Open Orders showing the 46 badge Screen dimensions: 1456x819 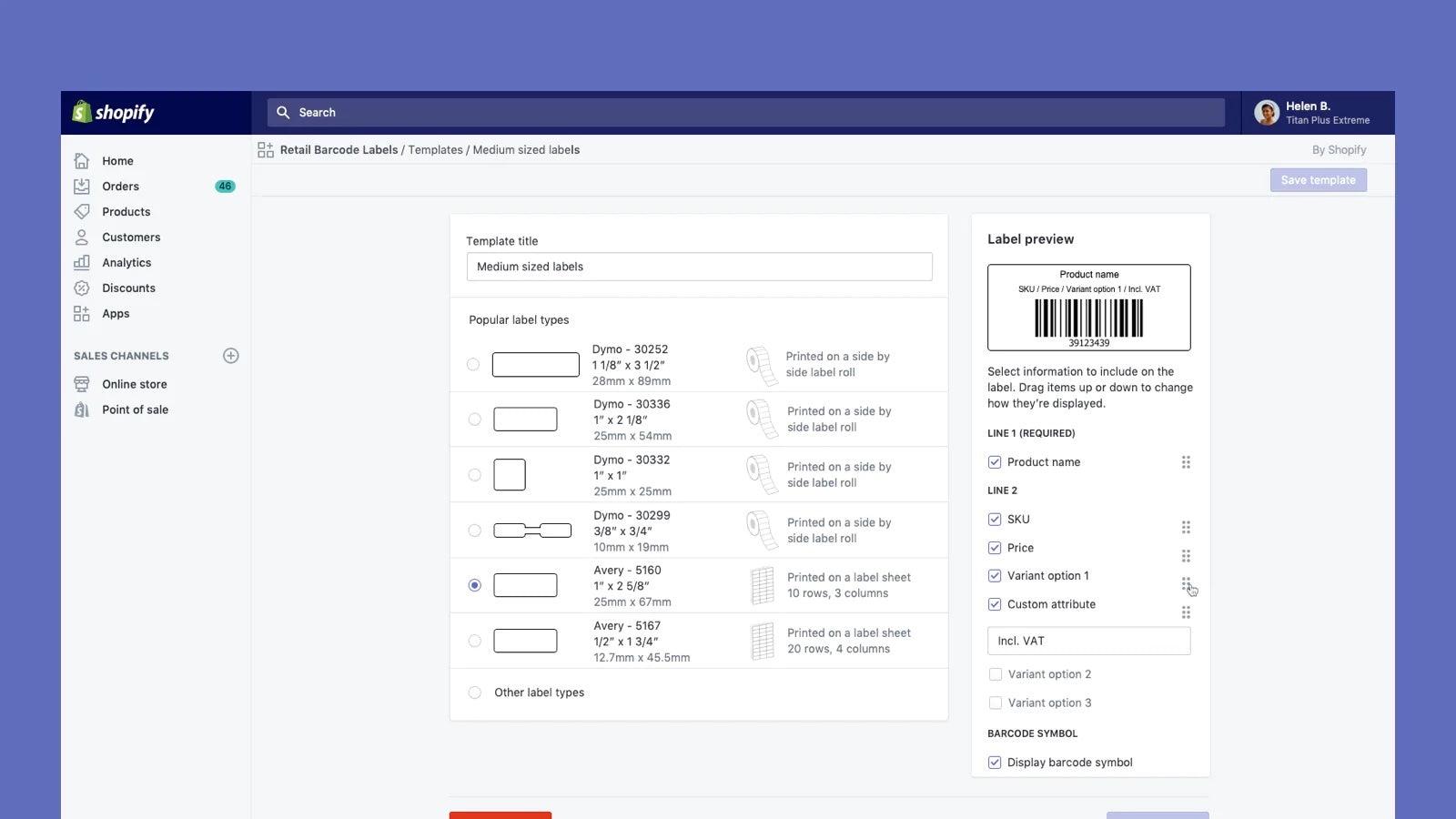click(120, 186)
